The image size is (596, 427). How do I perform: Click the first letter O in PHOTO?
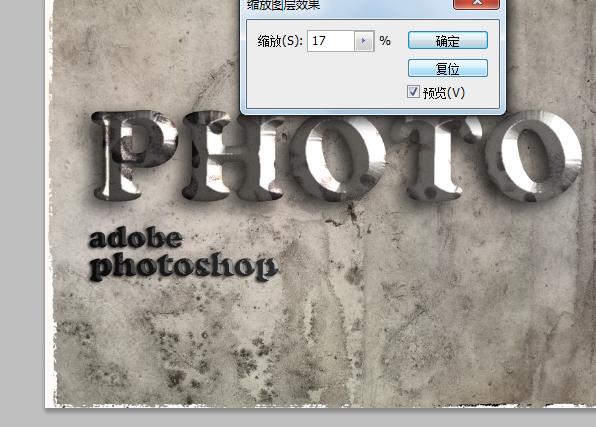[336, 157]
